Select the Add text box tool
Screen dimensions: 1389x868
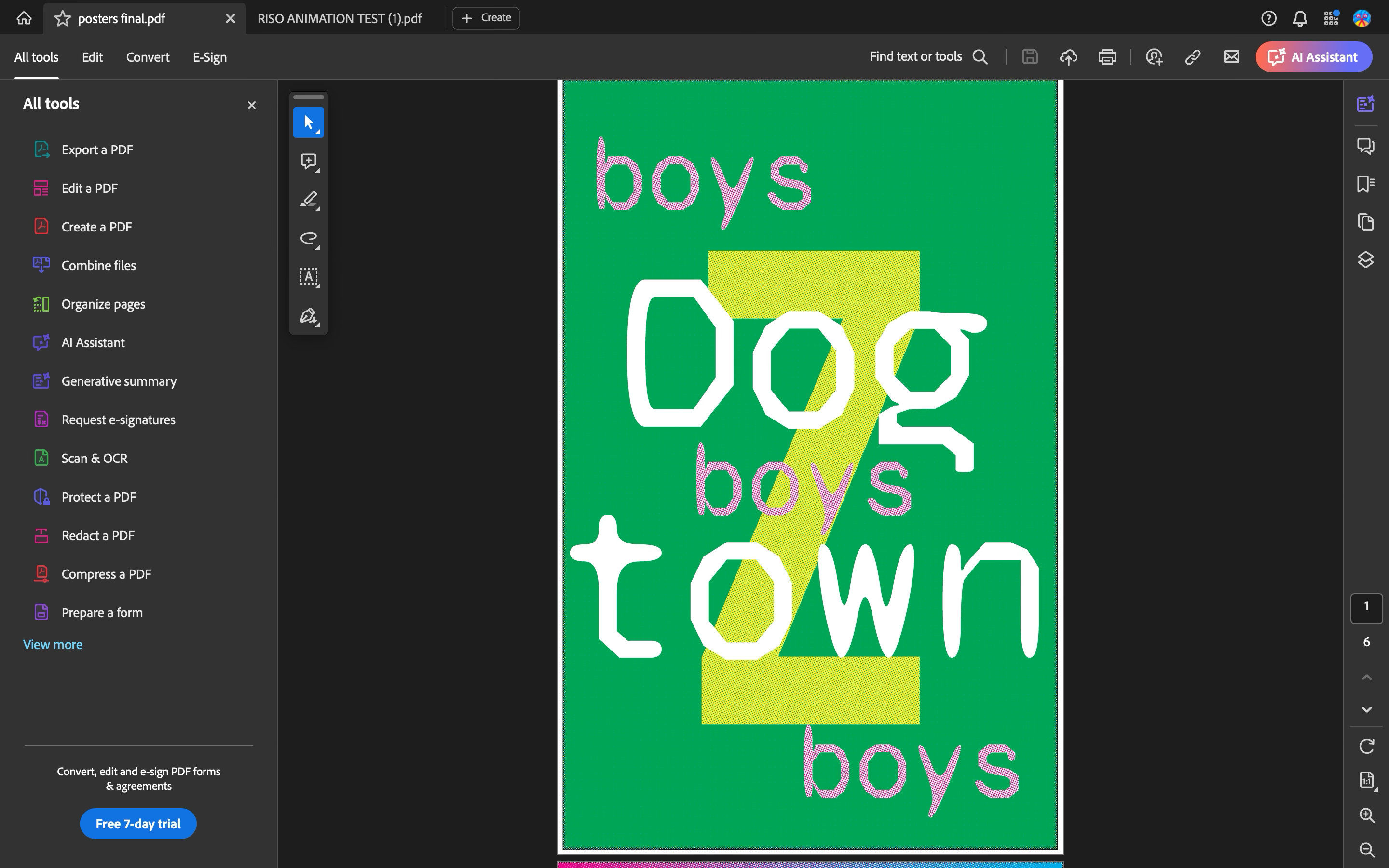308,277
